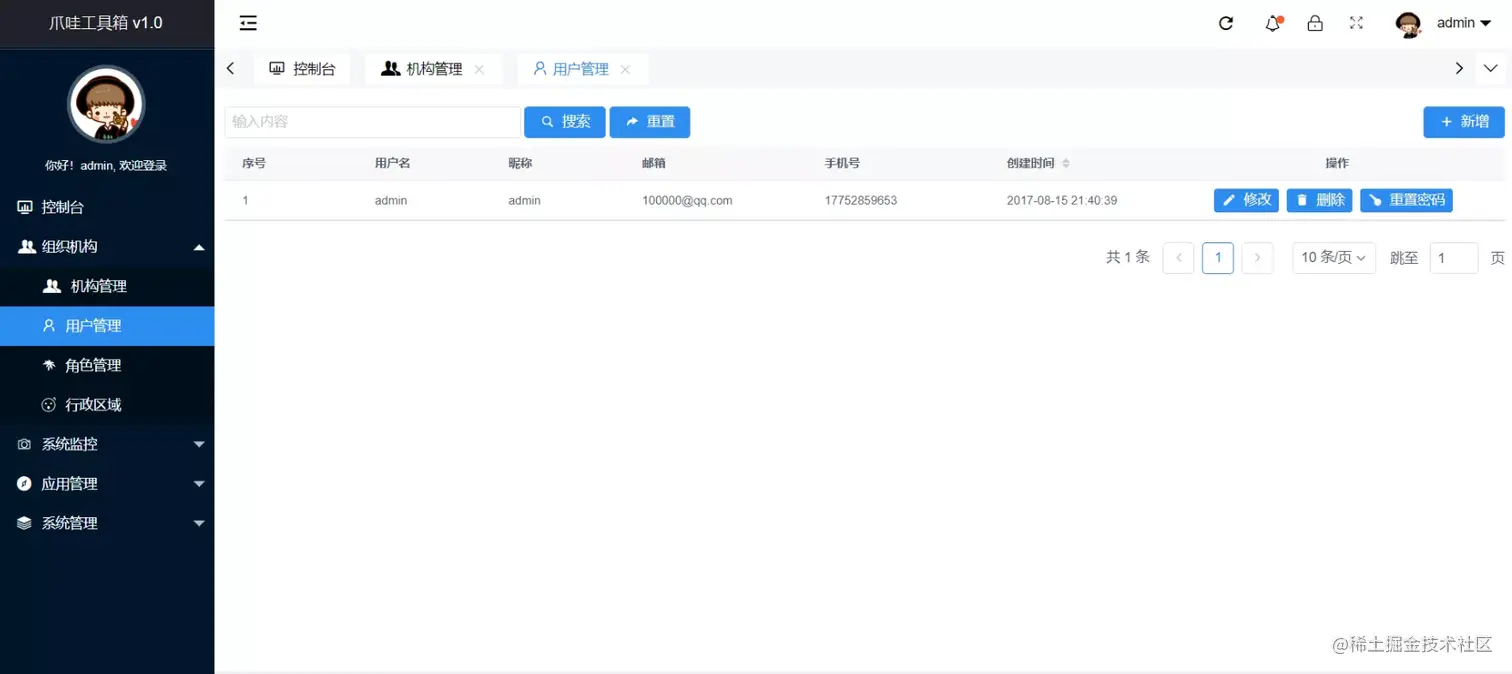Click the 共 1 条 total count text

pyautogui.click(x=1128, y=258)
